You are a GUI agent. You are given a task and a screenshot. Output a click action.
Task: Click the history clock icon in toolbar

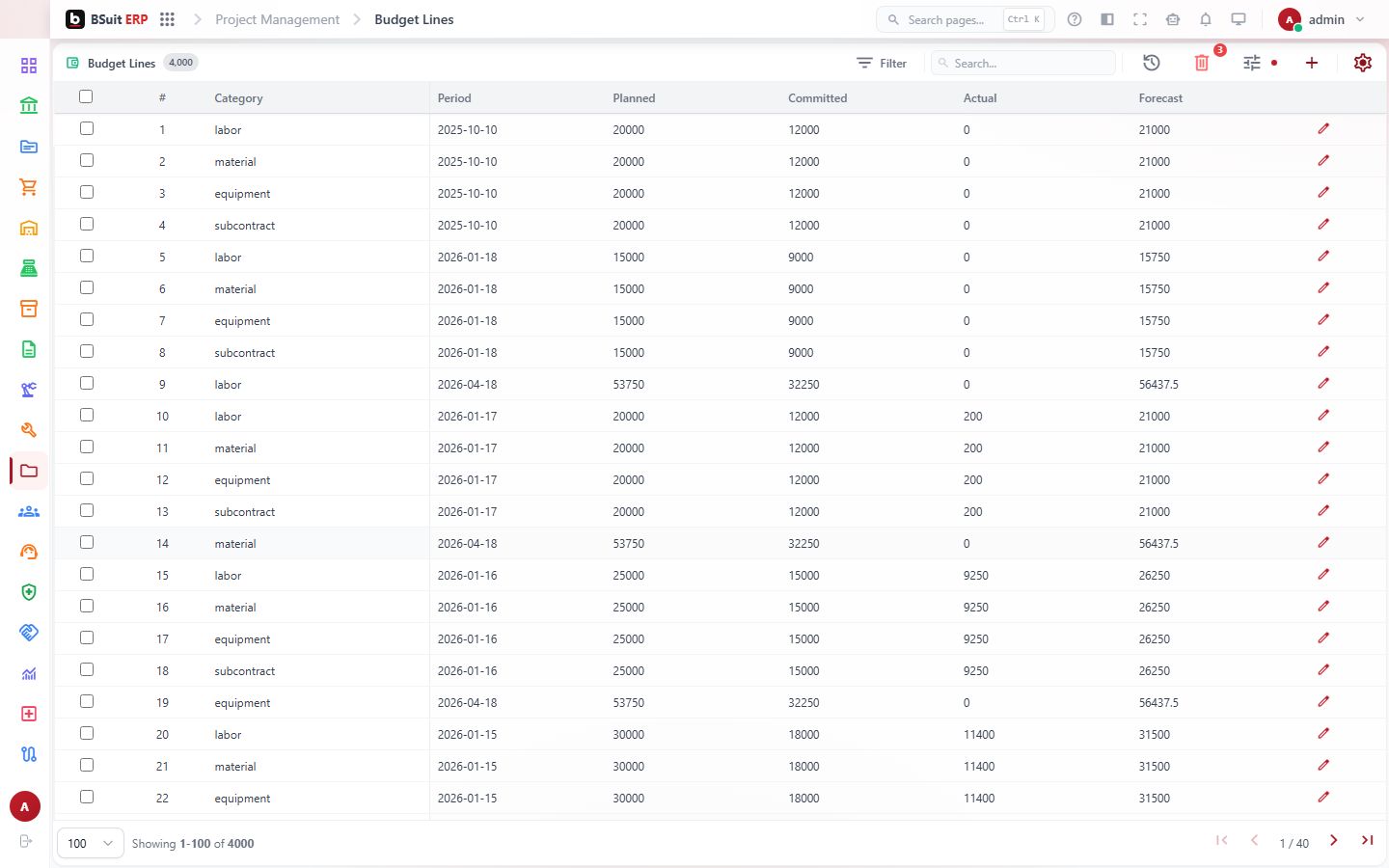coord(1152,63)
